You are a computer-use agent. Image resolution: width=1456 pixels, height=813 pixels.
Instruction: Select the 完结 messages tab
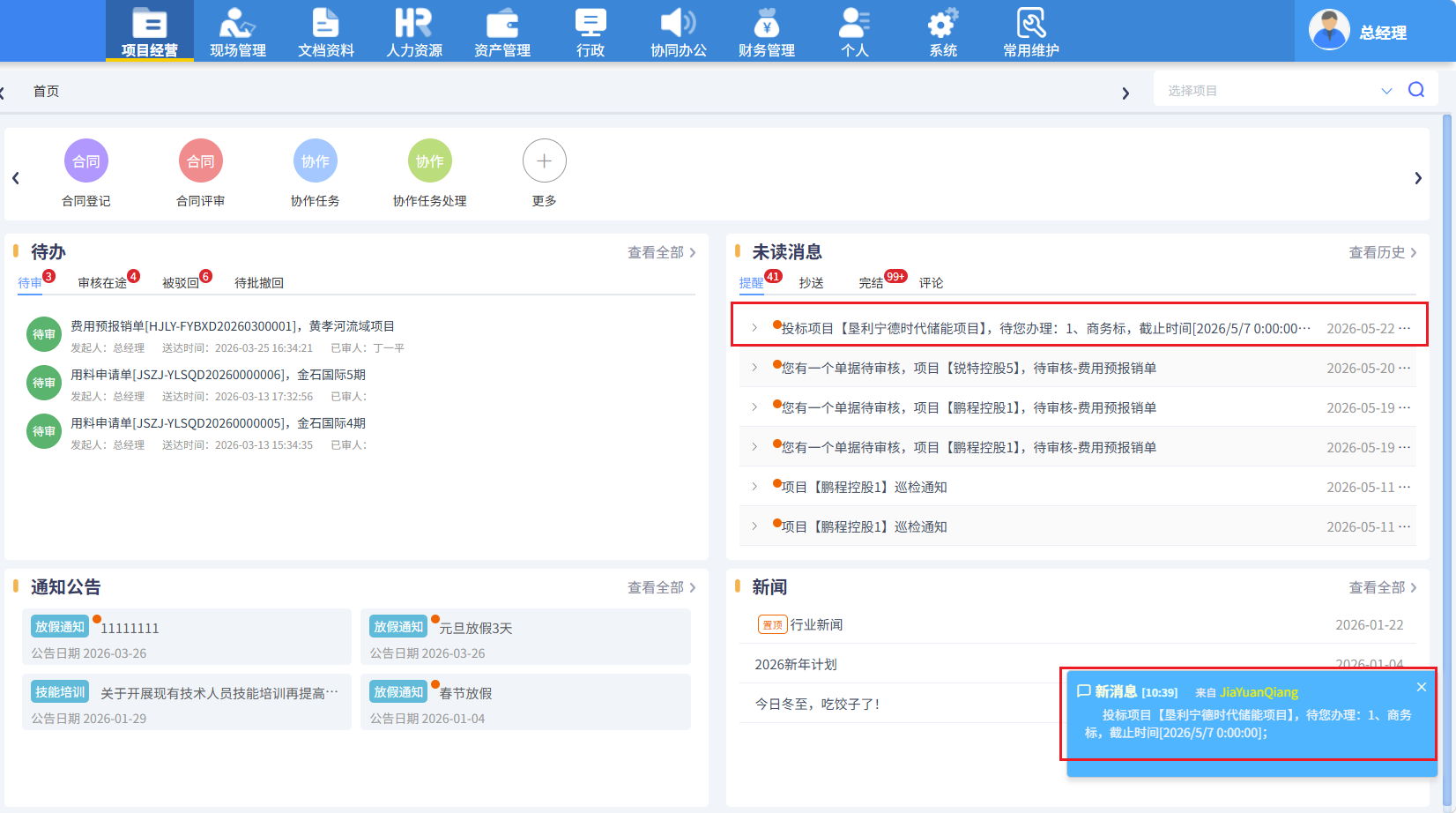[872, 283]
